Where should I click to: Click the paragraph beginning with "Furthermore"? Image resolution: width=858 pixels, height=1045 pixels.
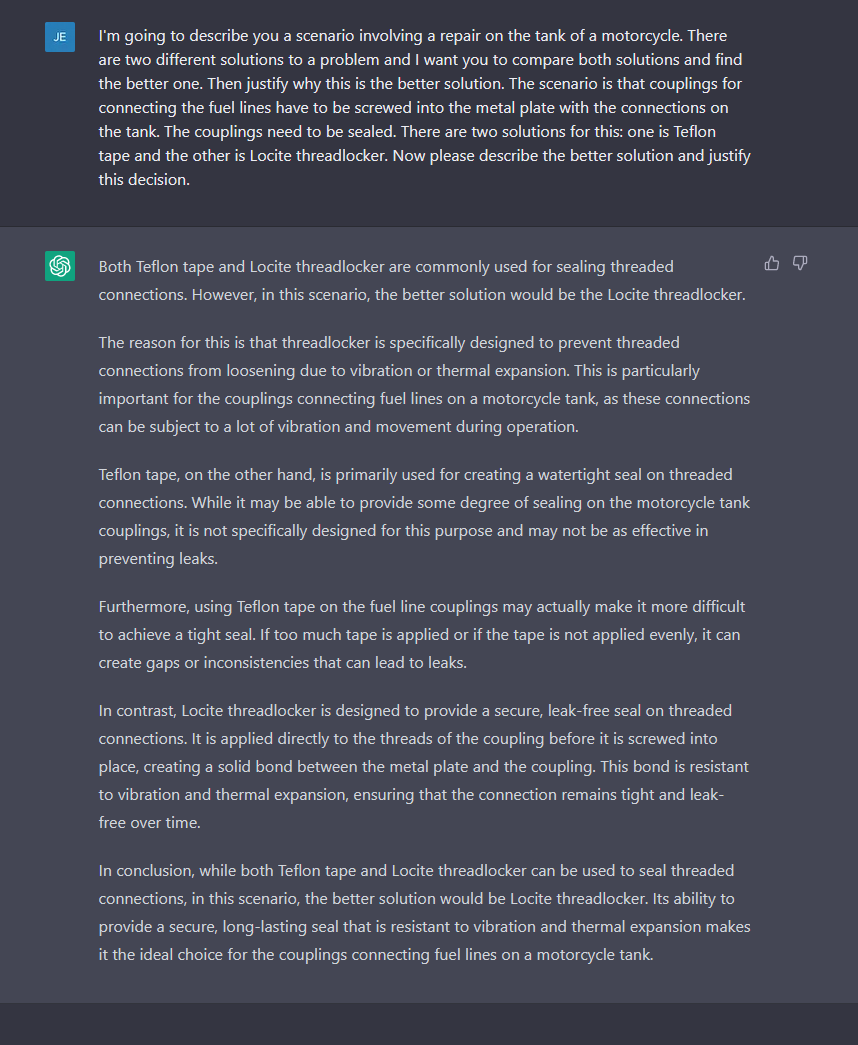point(424,635)
